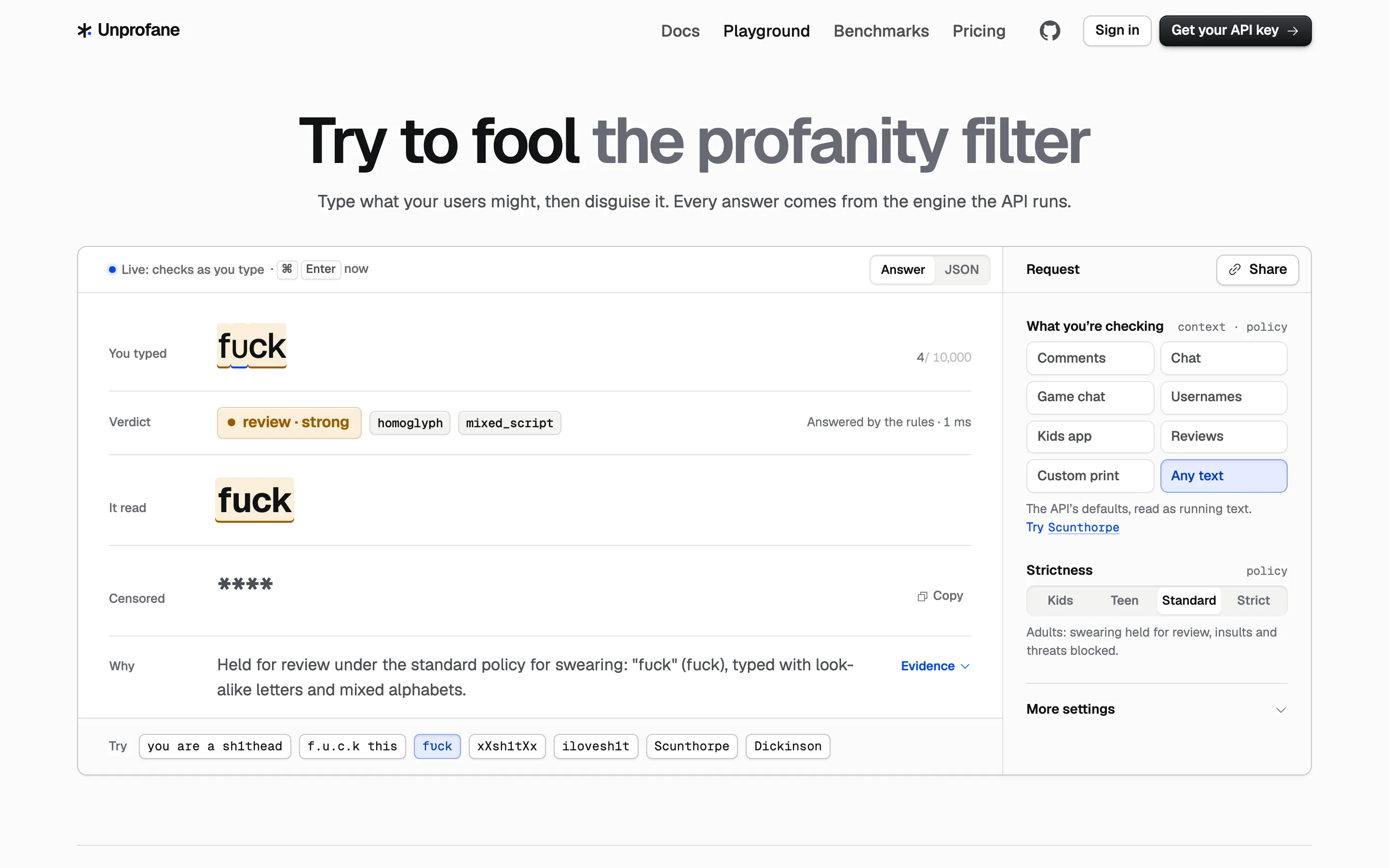
Task: Select the Any text context
Action: pyautogui.click(x=1223, y=476)
